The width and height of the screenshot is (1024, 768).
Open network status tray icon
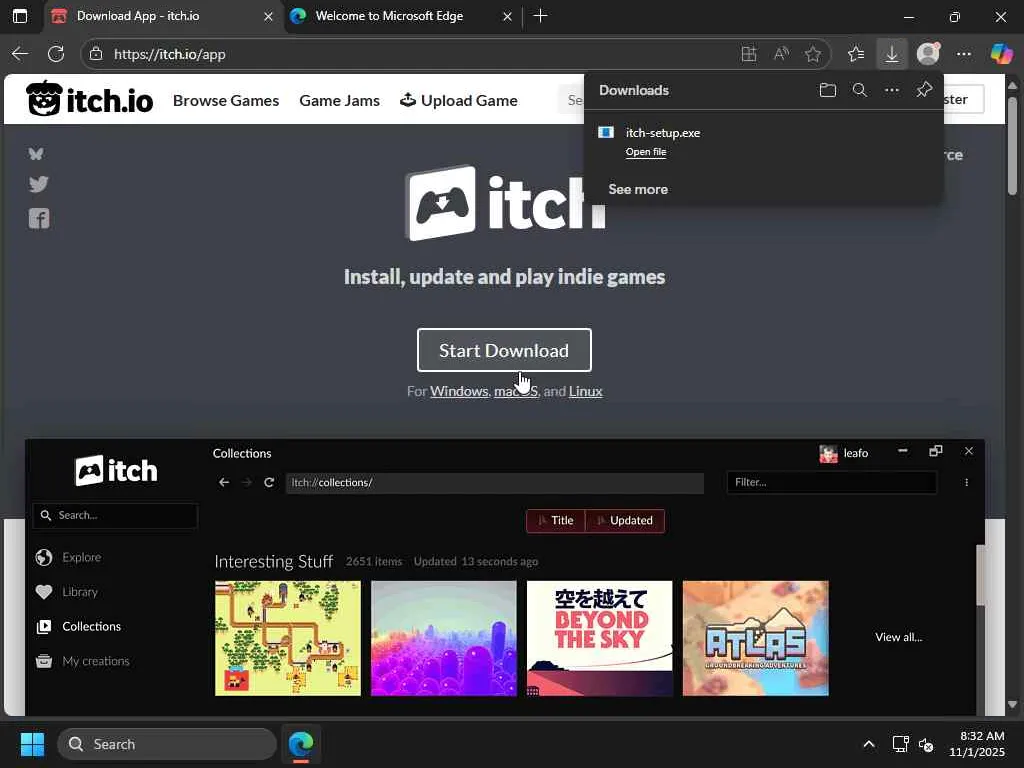[x=901, y=744]
